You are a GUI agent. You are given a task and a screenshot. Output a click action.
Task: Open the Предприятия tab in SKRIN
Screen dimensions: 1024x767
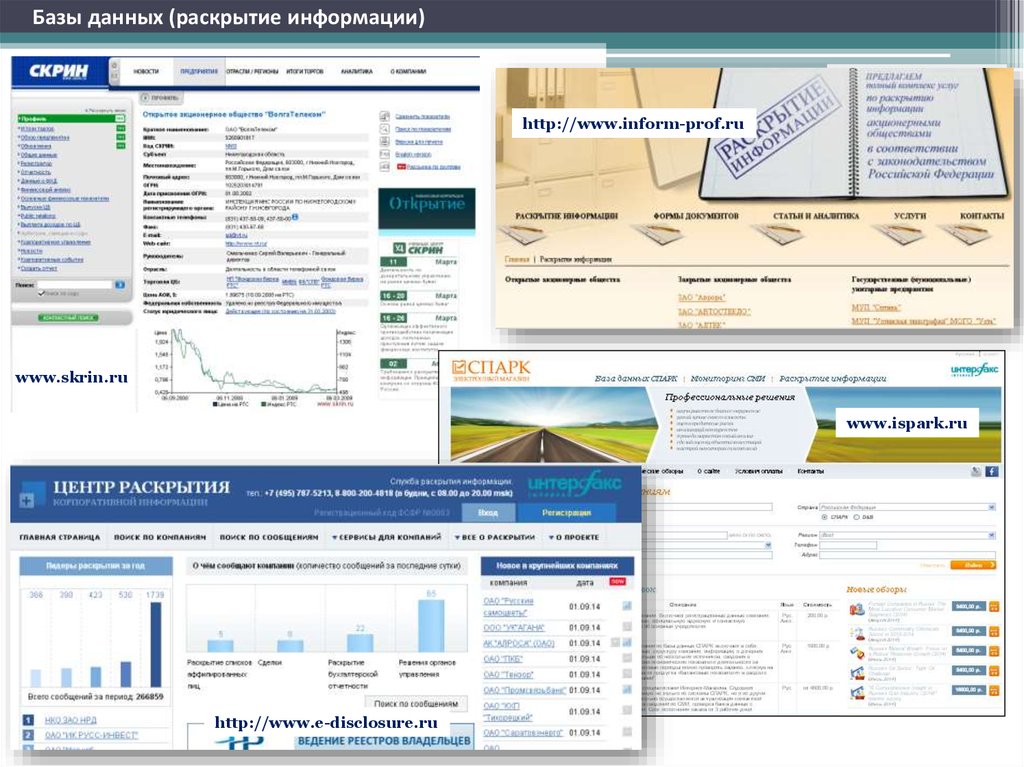coord(199,72)
